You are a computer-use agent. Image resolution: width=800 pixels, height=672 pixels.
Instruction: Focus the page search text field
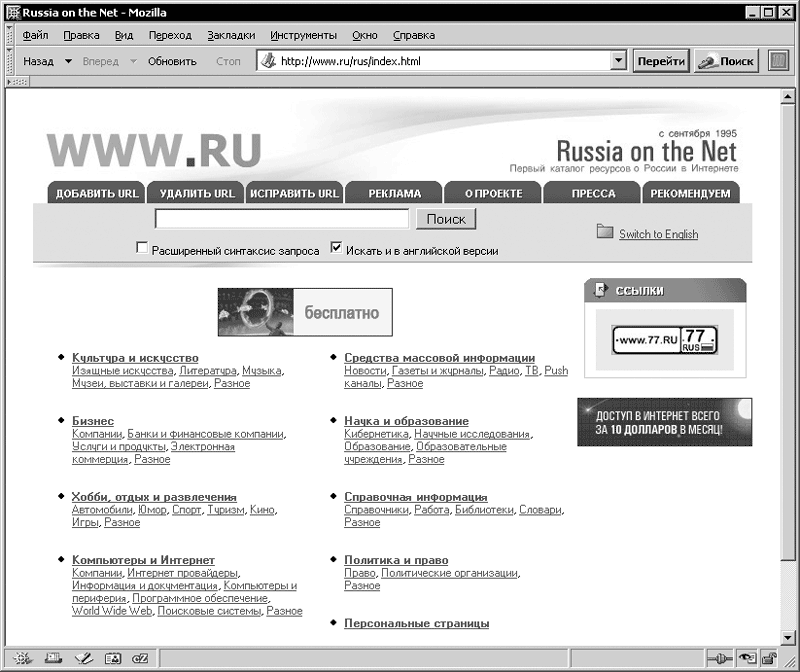282,219
